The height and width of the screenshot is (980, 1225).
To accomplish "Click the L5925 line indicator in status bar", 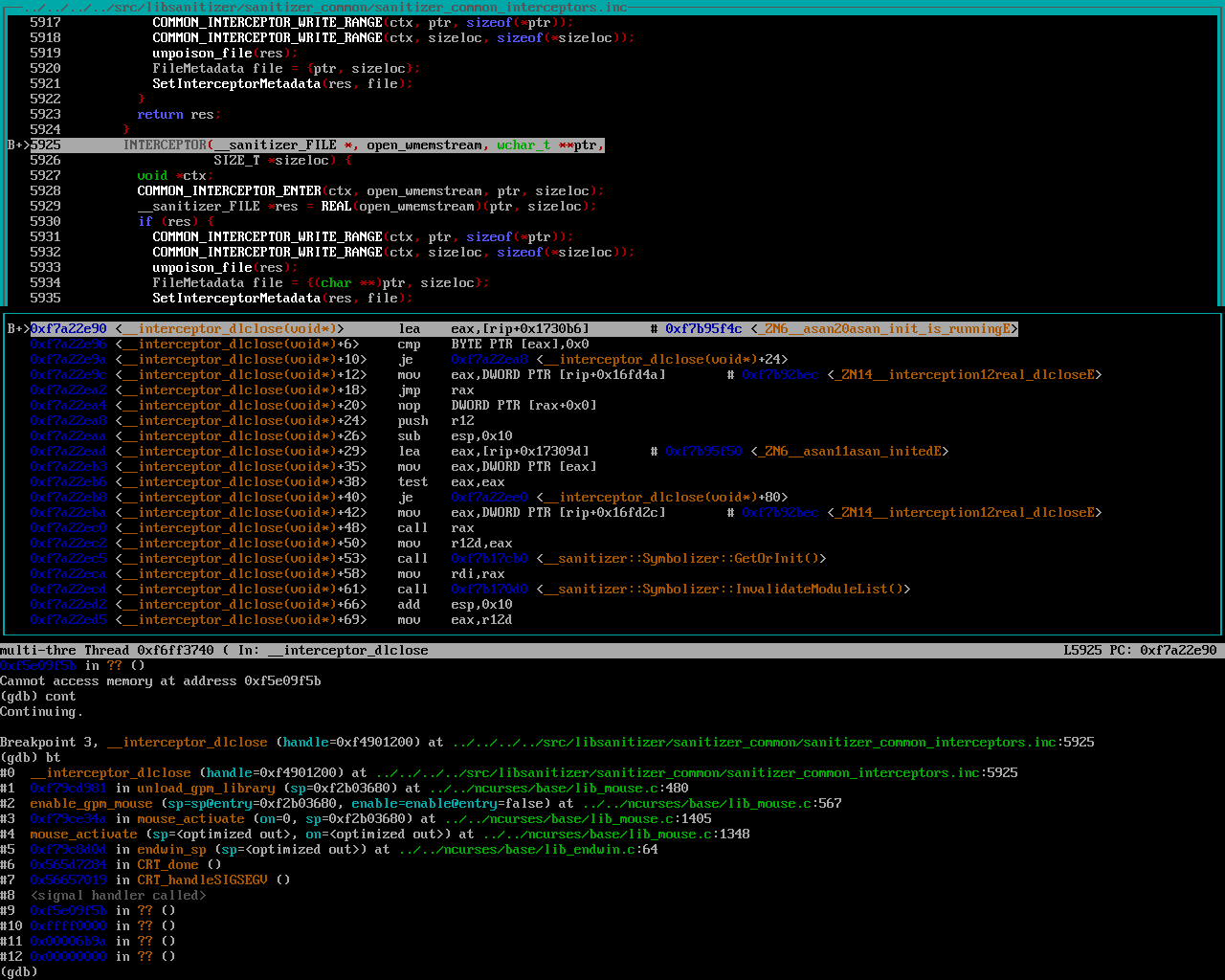I will 1082,651.
